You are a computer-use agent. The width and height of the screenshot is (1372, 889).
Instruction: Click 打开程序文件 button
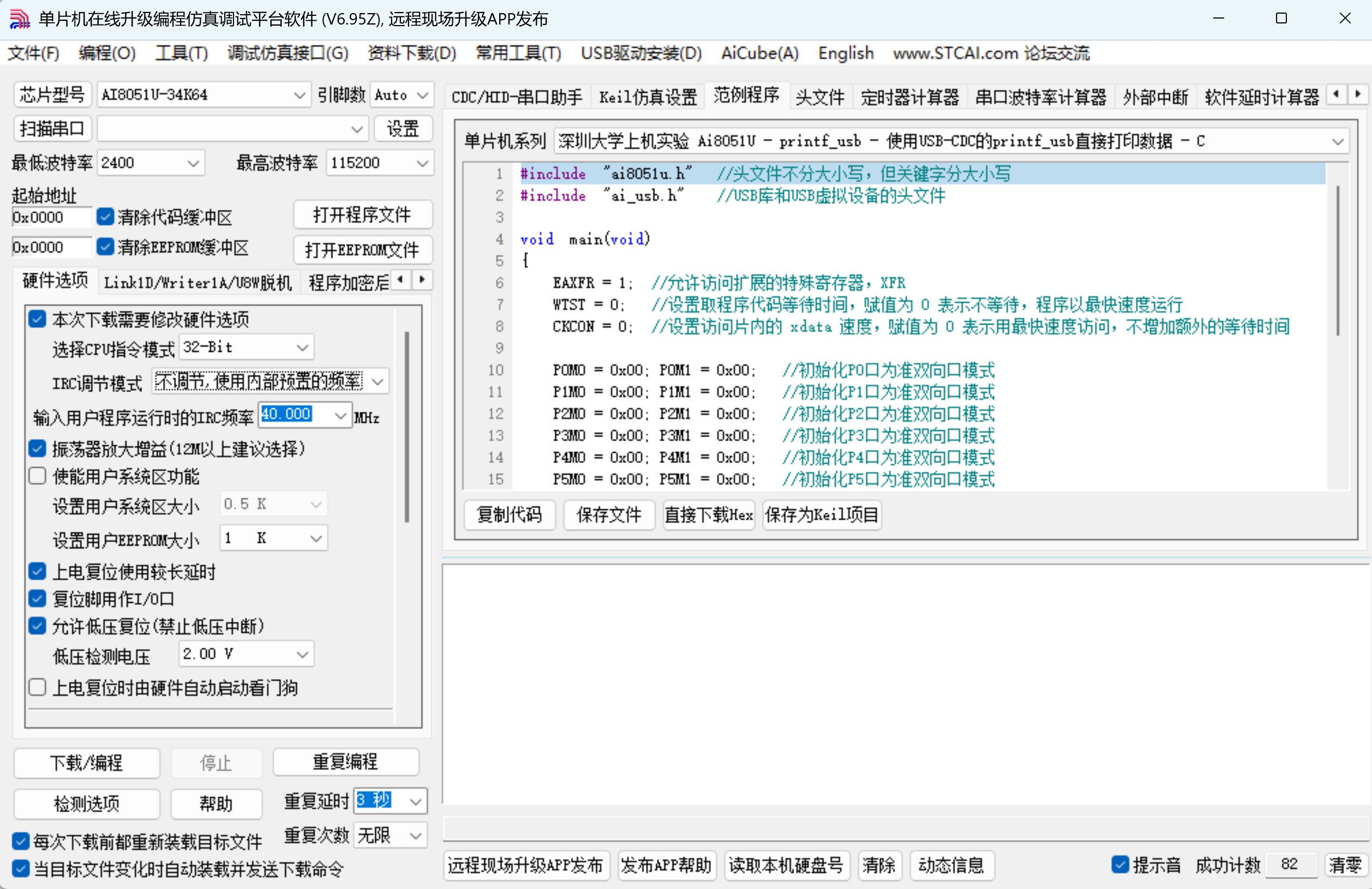pyautogui.click(x=362, y=215)
